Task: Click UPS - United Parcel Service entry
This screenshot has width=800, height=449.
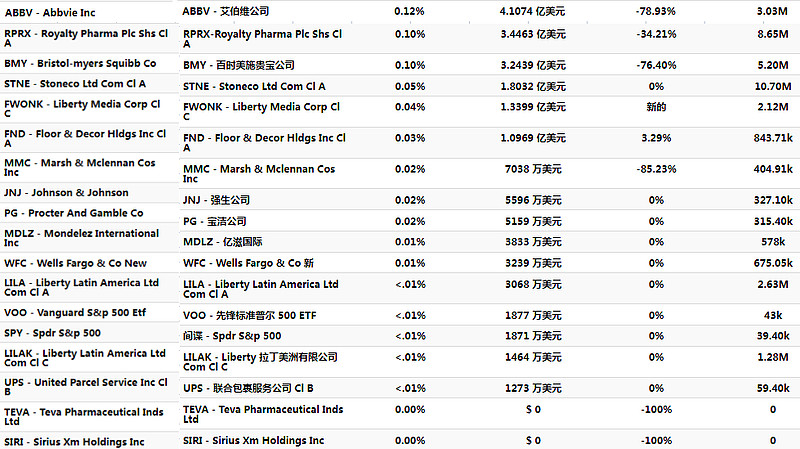Action: pos(86,387)
